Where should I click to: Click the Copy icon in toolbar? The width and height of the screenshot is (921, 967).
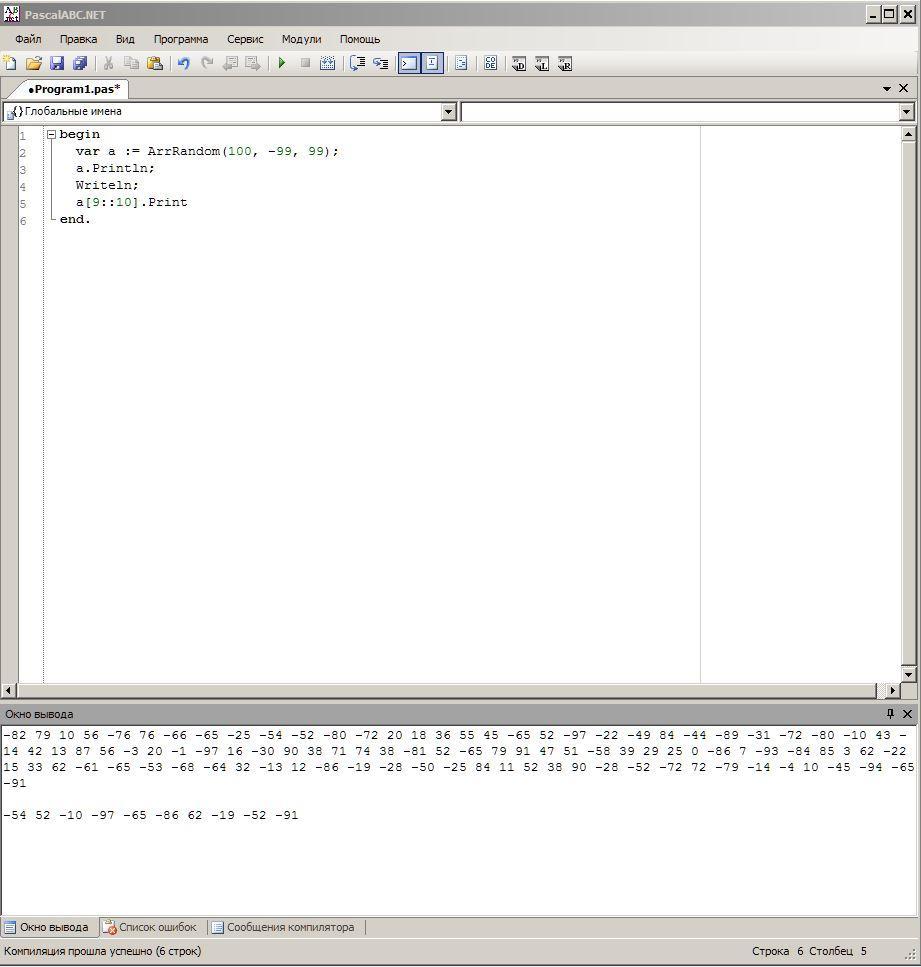(x=131, y=63)
